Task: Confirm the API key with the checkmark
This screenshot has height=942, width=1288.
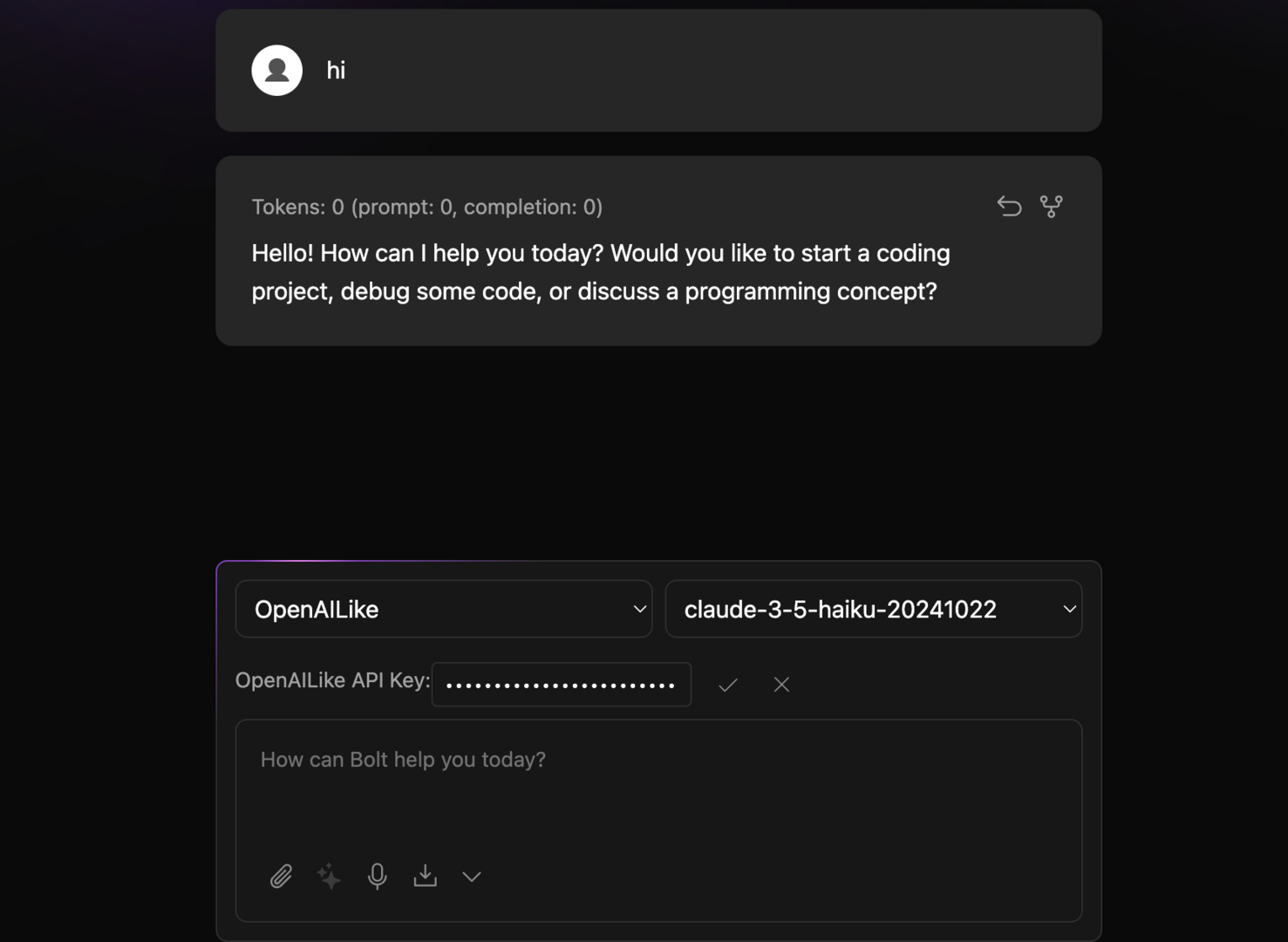Action: click(x=728, y=685)
